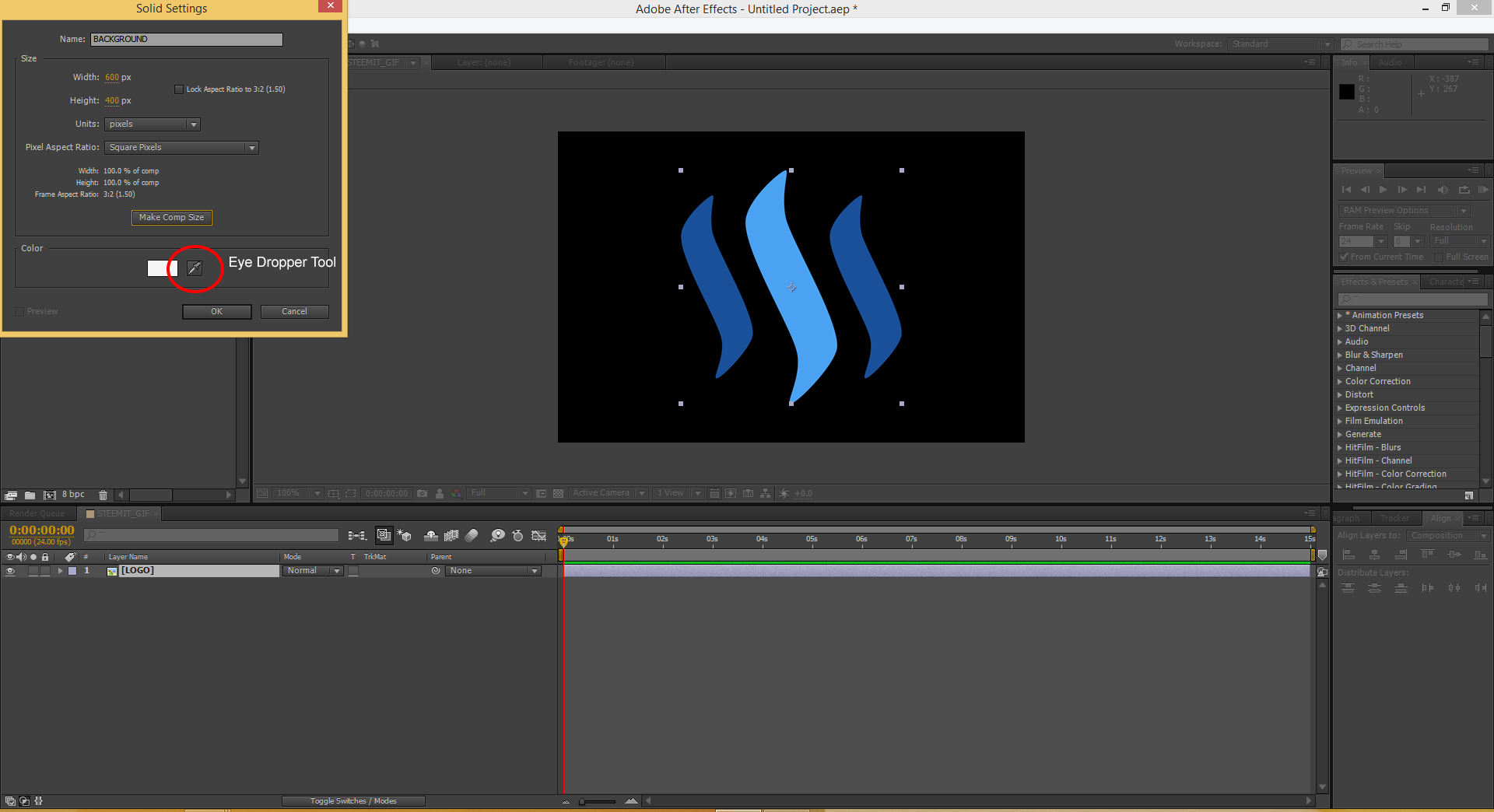Align layers to the left edge
This screenshot has height=812, width=1494.
pyautogui.click(x=1348, y=555)
